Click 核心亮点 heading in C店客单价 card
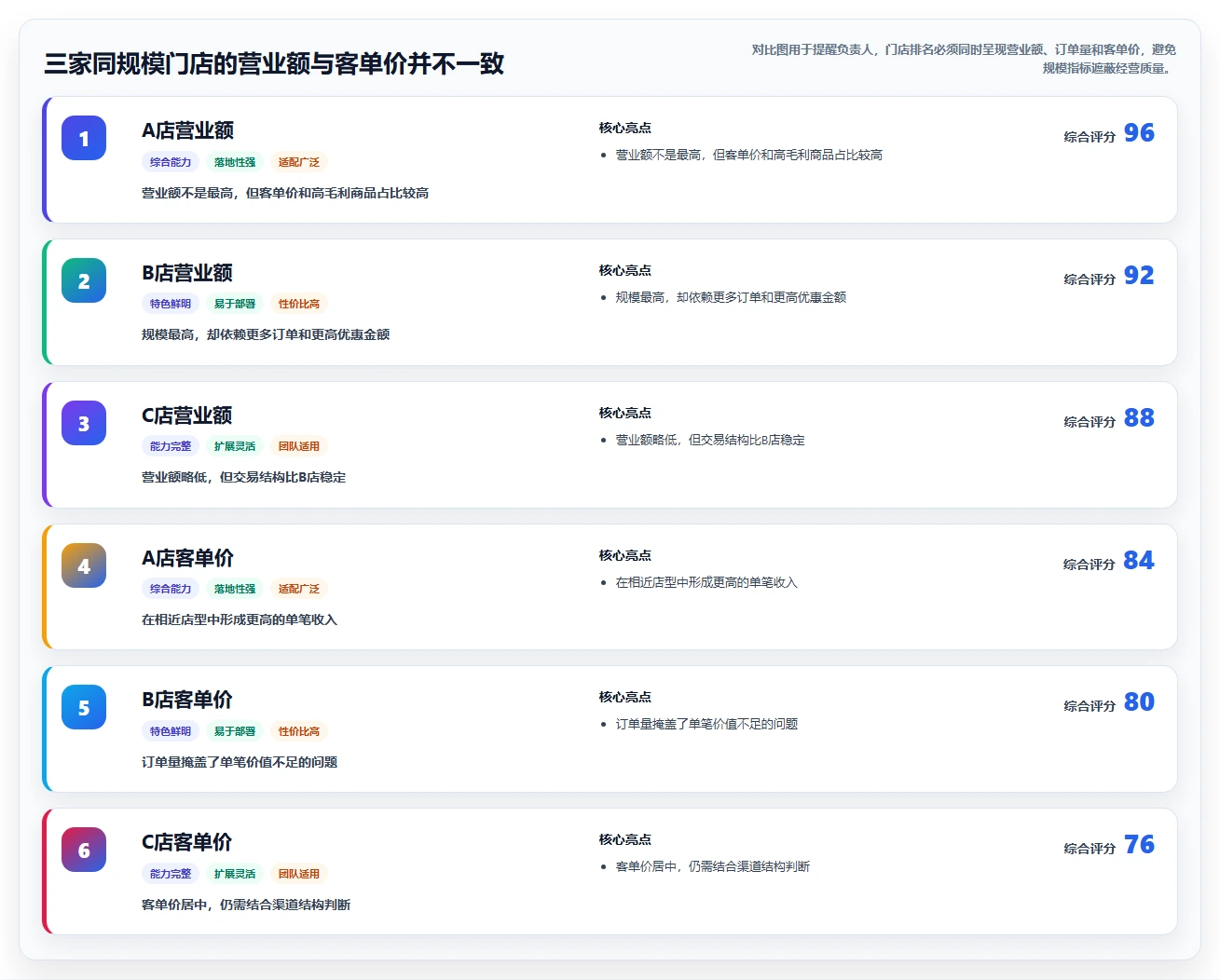This screenshot has height=980, width=1220. click(625, 839)
